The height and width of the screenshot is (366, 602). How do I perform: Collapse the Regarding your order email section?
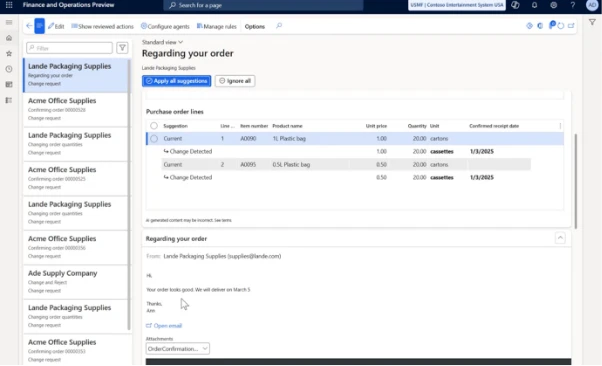(x=560, y=238)
